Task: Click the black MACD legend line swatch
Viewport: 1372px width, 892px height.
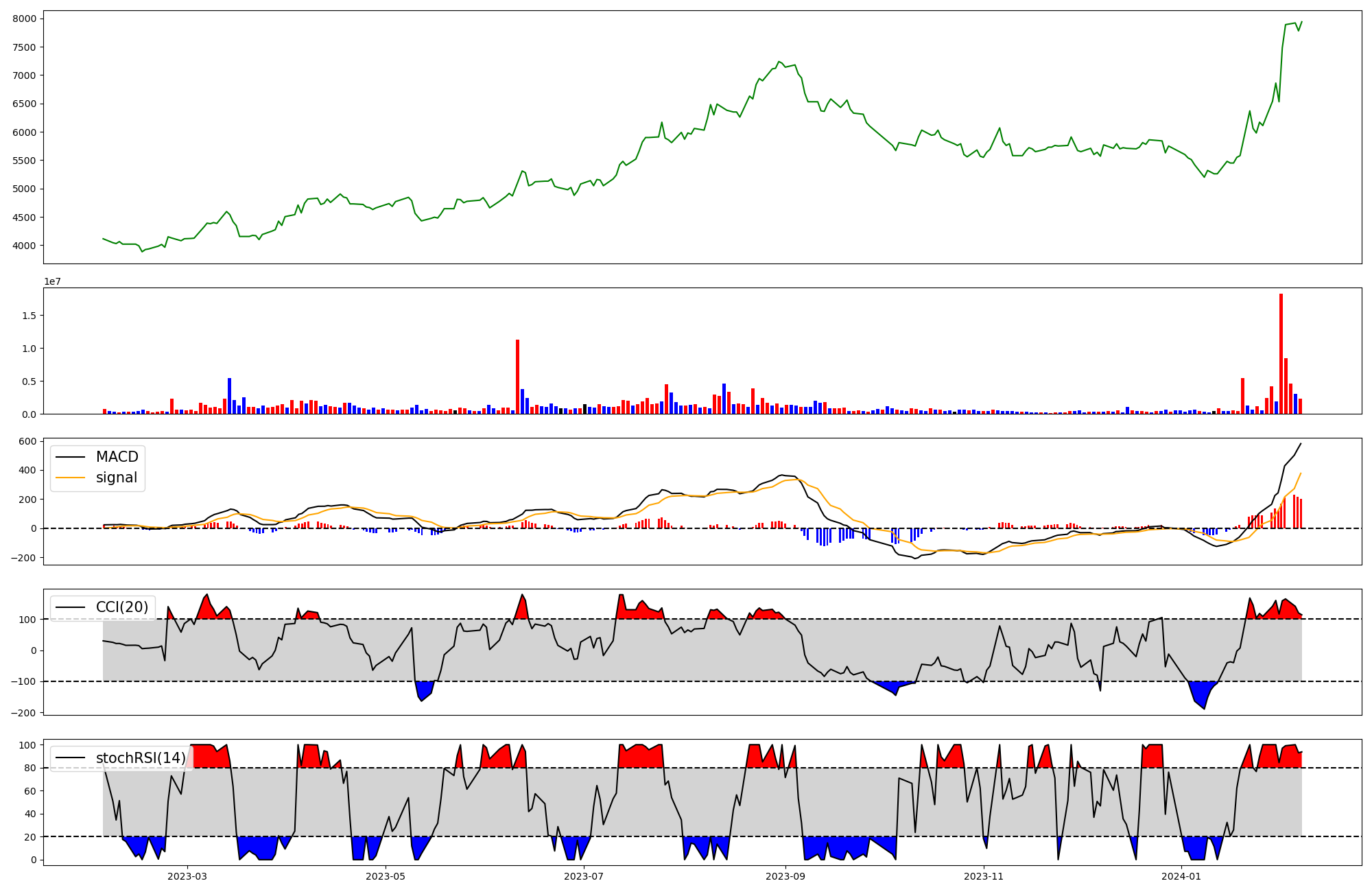Action: pos(70,457)
